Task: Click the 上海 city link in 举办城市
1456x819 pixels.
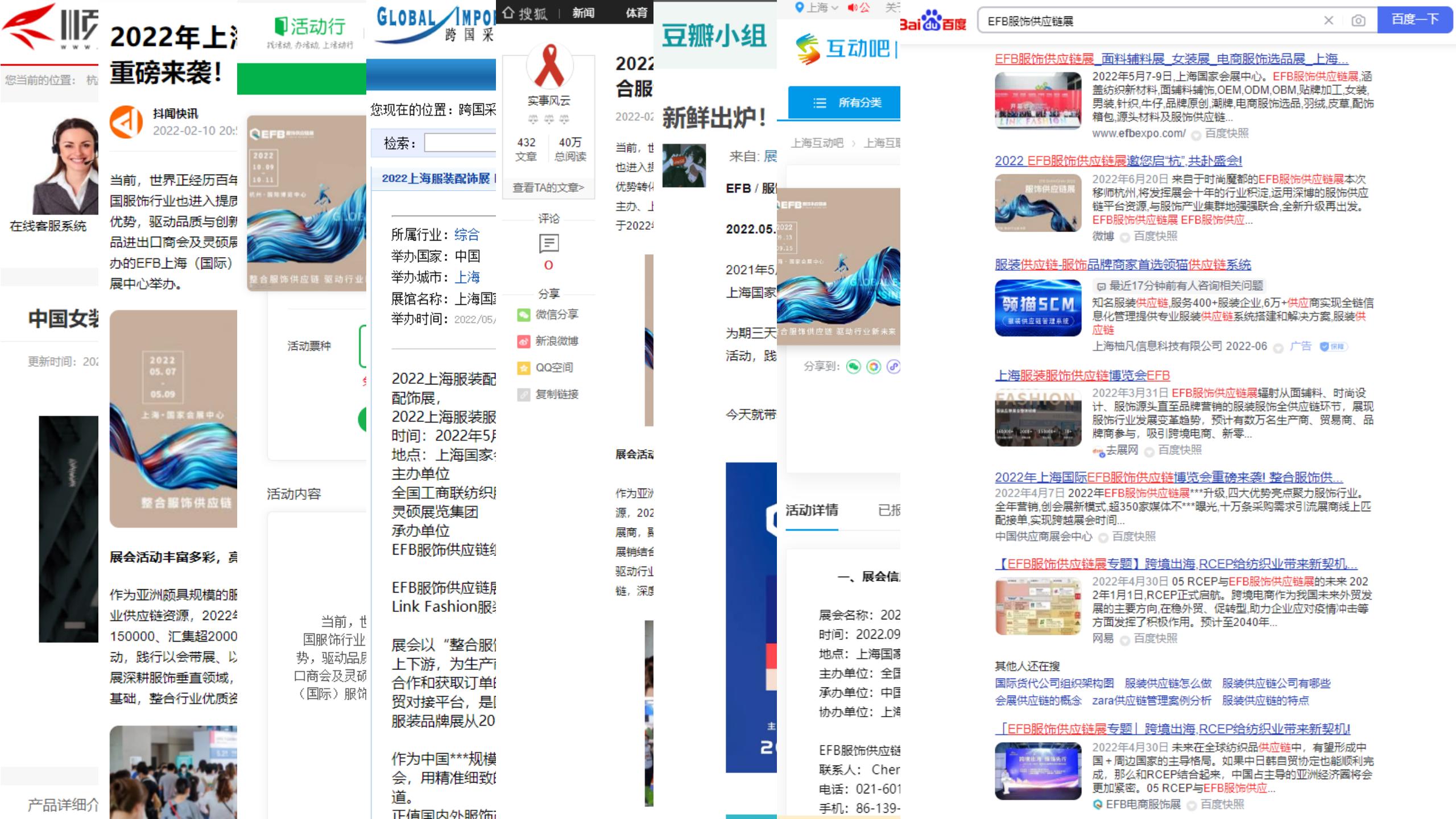Action: pos(467,277)
